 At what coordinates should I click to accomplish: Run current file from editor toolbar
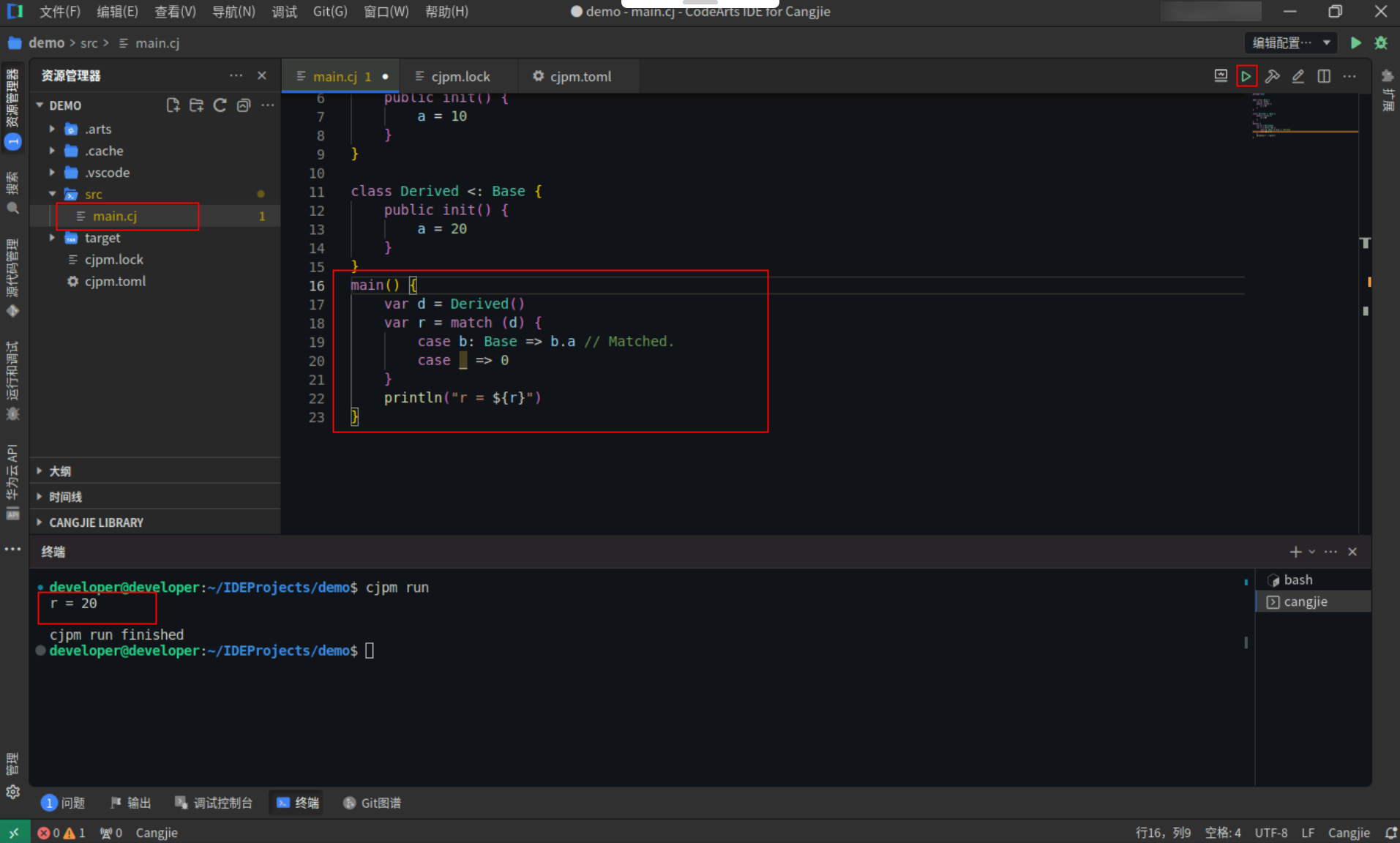1246,76
